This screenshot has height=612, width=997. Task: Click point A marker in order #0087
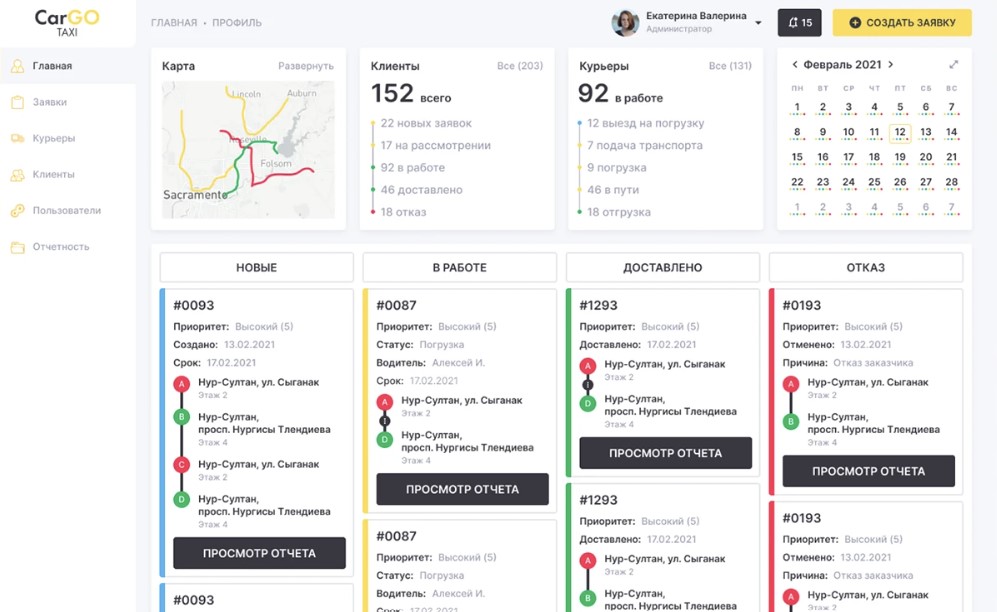[x=385, y=402]
